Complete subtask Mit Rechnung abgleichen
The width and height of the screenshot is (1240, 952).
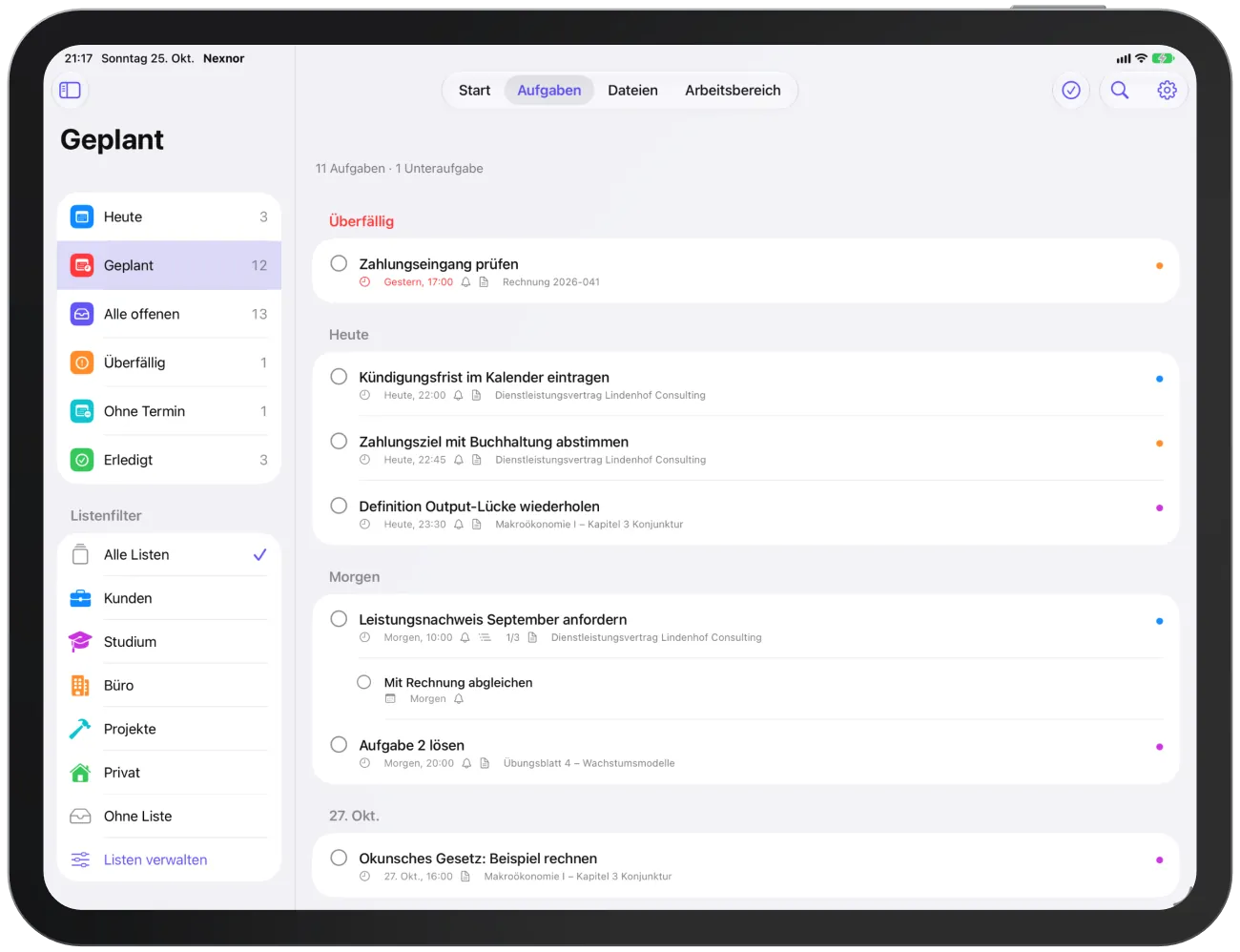[364, 682]
